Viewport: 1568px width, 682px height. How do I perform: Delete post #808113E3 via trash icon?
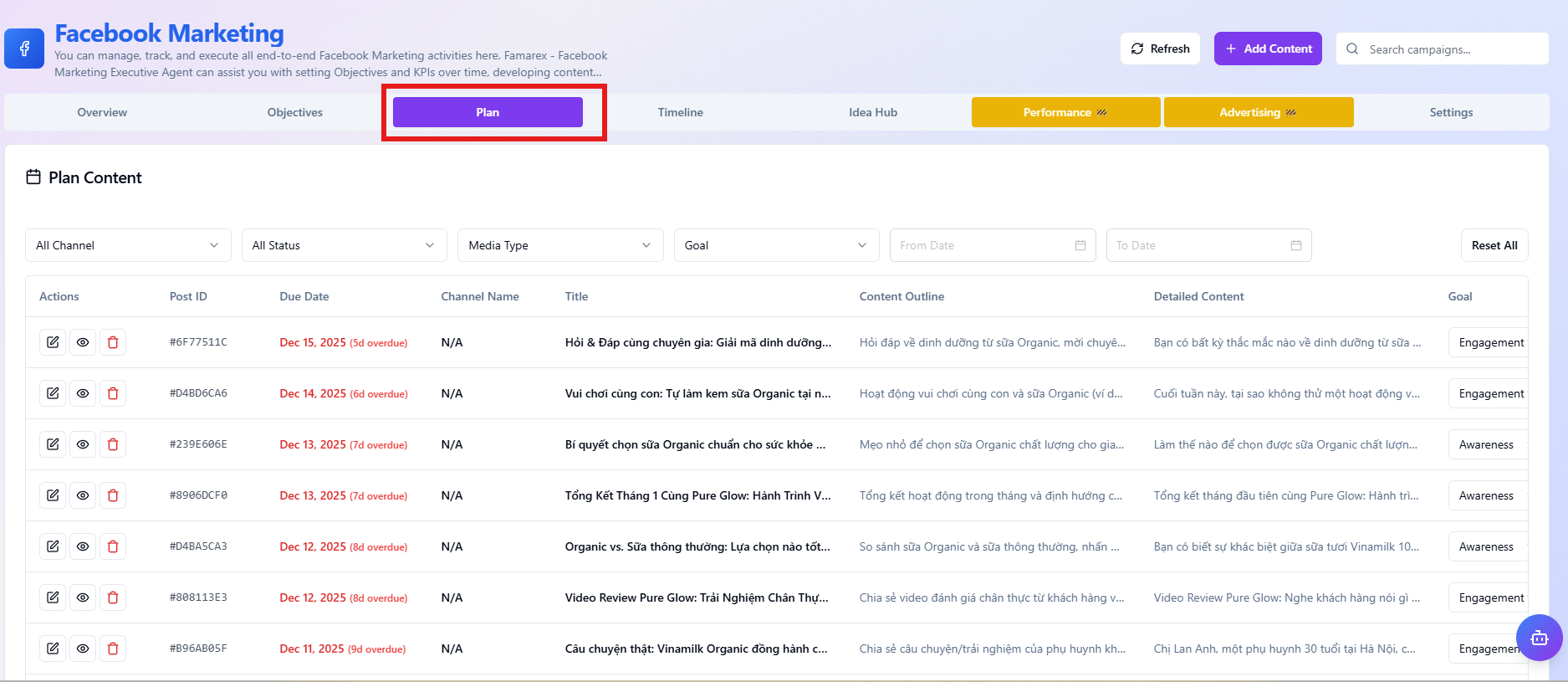click(x=113, y=597)
